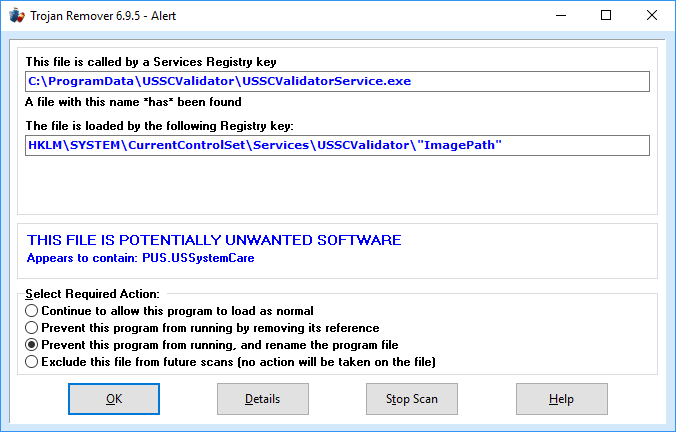This screenshot has height=432, width=676.
Task: Maximize the Trojan Remover alert window
Action: (606, 16)
